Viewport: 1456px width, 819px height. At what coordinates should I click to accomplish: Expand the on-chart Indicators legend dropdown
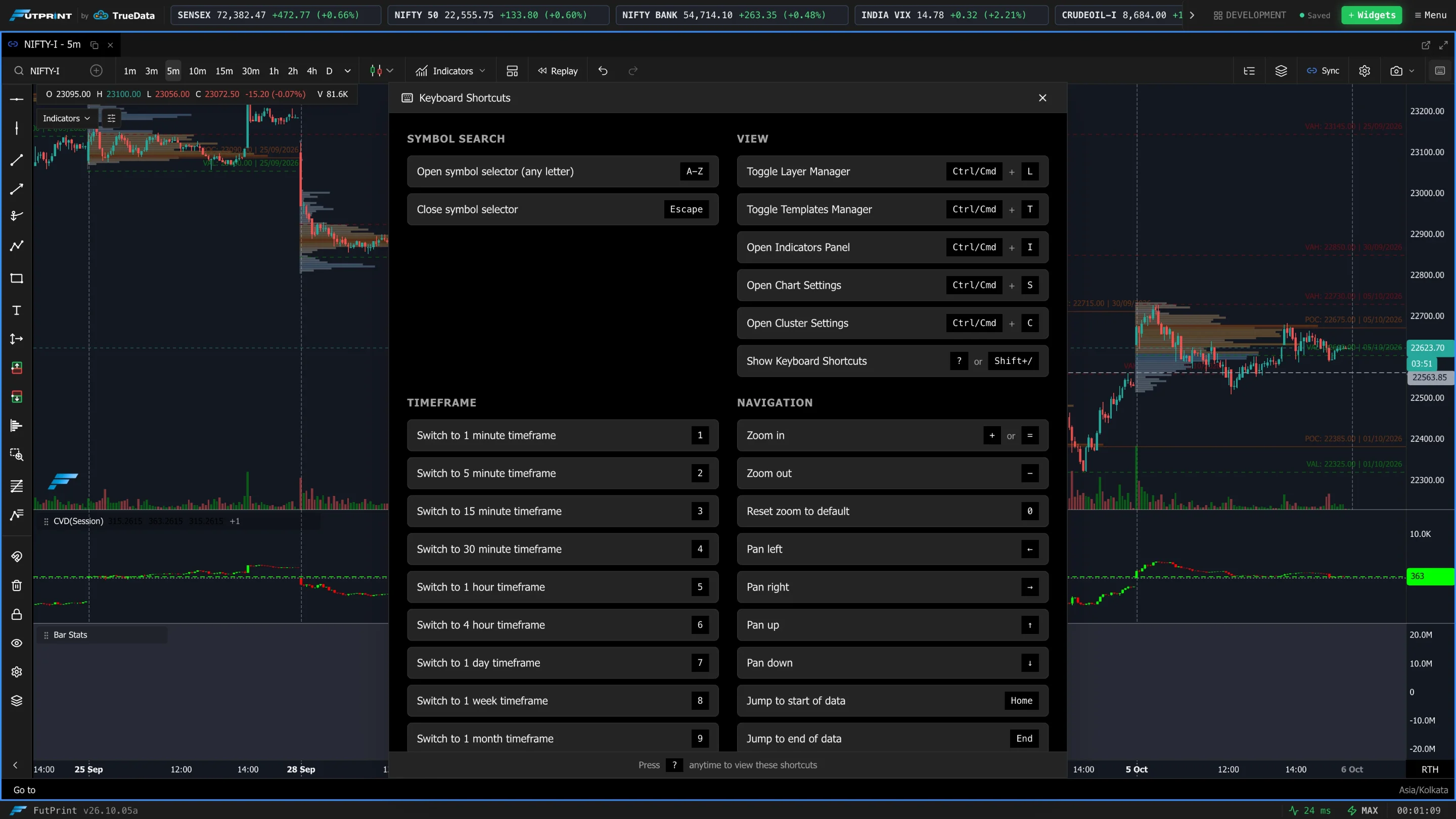[x=66, y=118]
